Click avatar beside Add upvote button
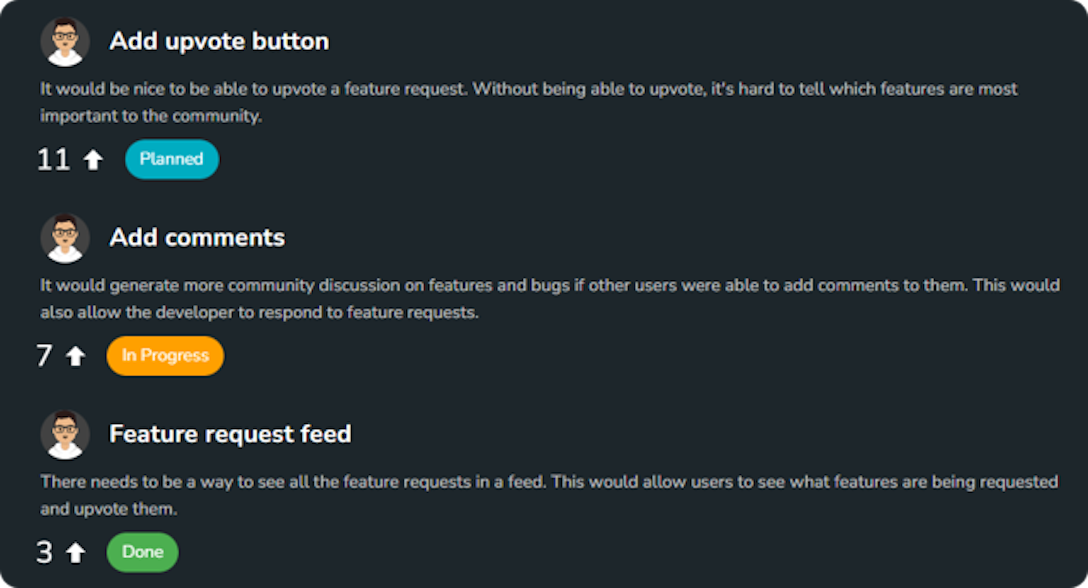 (65, 41)
